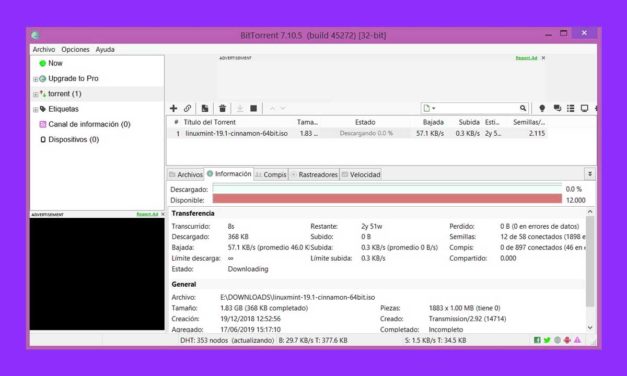Open the Rastreadores tab

coord(314,174)
